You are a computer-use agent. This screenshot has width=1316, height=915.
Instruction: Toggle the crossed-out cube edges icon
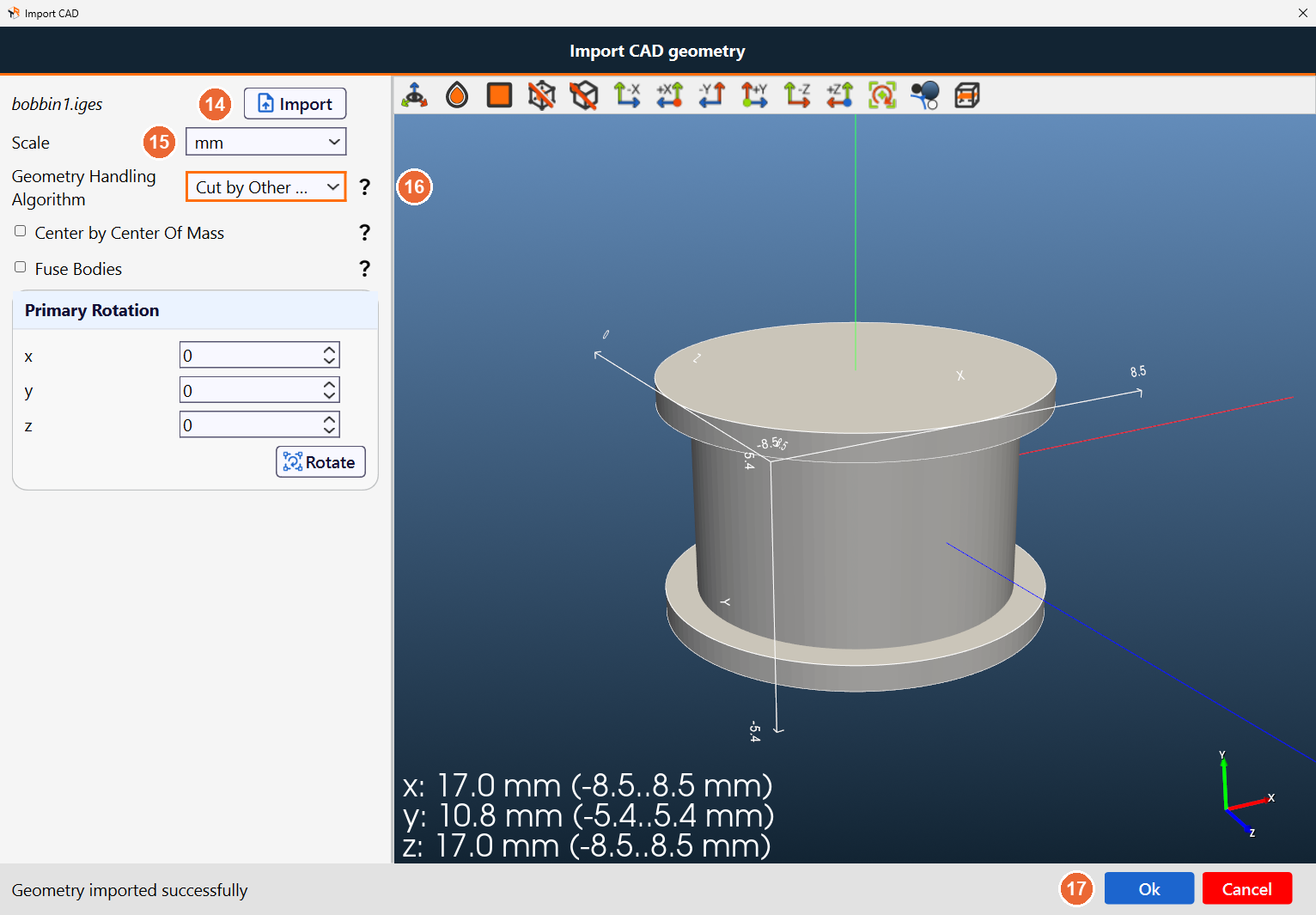point(584,95)
